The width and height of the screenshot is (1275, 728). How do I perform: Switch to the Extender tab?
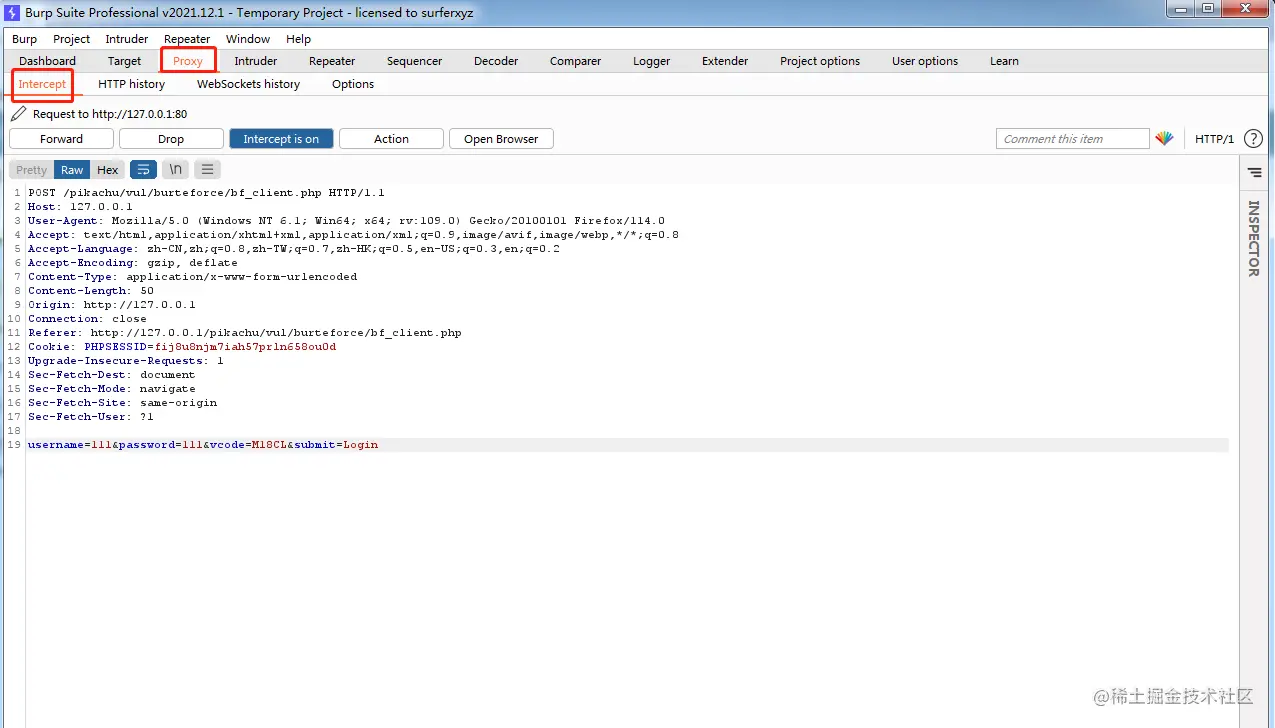(725, 61)
